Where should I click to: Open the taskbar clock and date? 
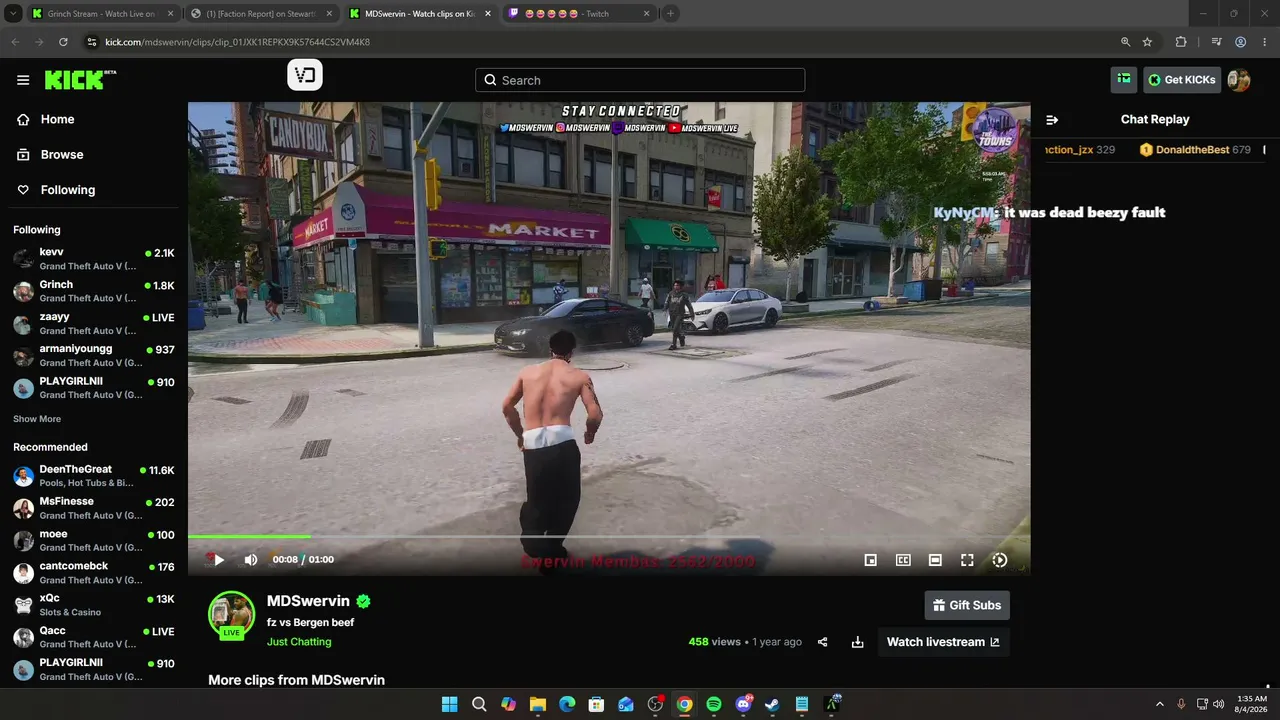pyautogui.click(x=1252, y=704)
